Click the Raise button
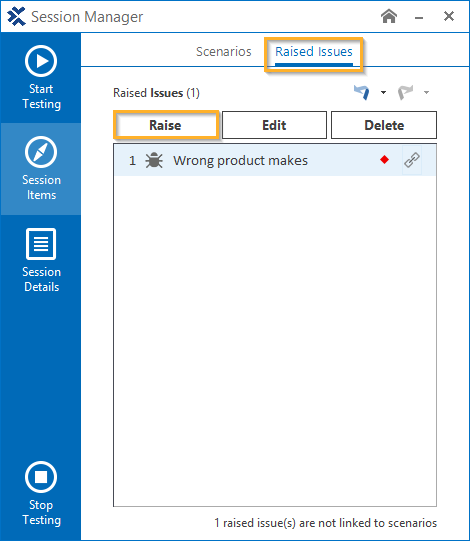Image resolution: width=470 pixels, height=541 pixels. tap(165, 125)
